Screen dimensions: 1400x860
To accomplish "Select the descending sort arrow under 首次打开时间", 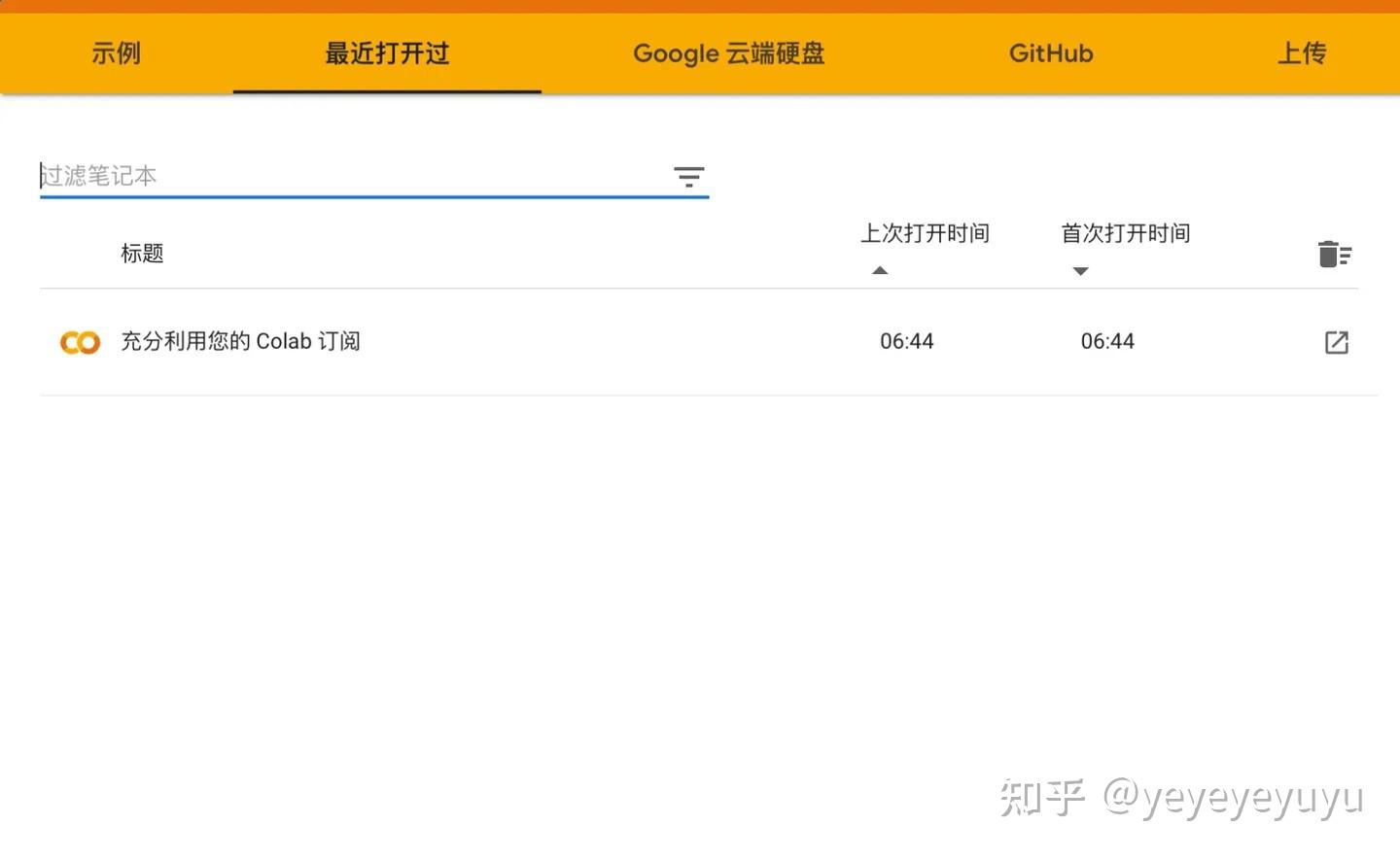I will pos(1080,271).
